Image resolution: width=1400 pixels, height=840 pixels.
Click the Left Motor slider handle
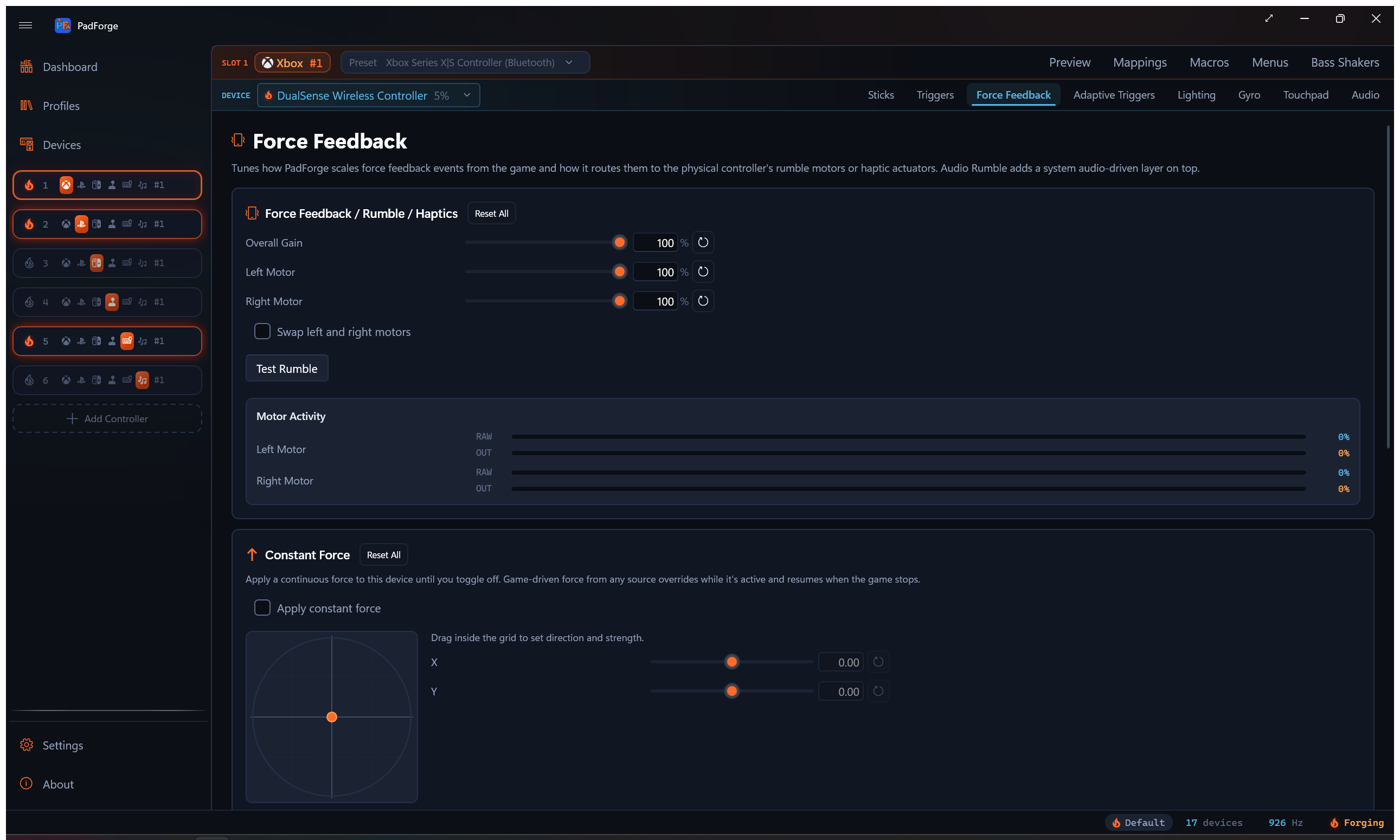tap(620, 272)
